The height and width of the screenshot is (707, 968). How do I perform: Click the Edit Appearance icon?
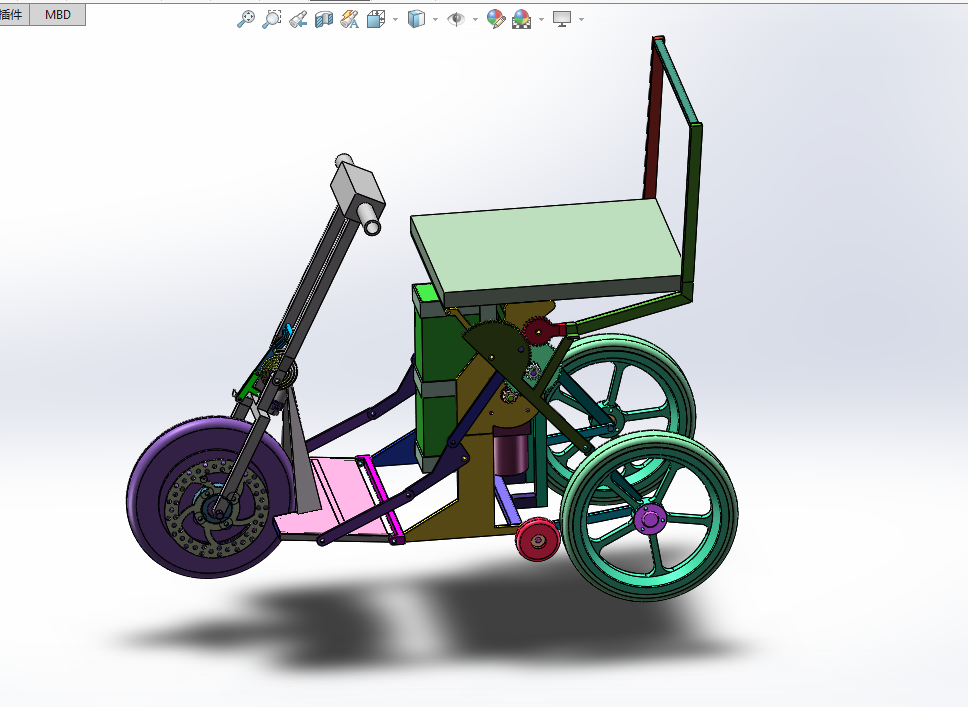(x=496, y=19)
